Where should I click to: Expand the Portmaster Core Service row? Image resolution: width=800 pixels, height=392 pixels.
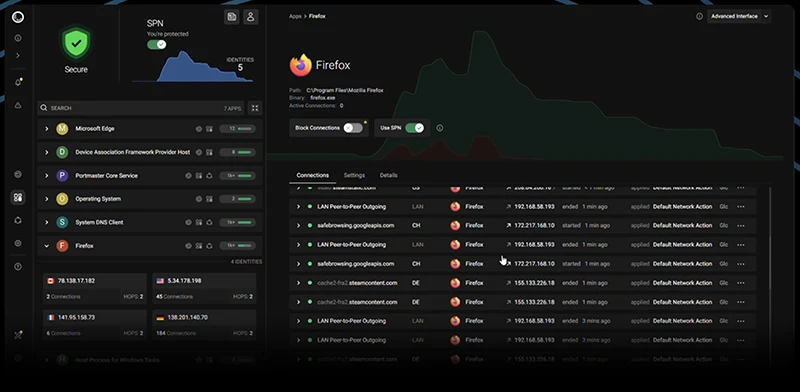tap(46, 176)
